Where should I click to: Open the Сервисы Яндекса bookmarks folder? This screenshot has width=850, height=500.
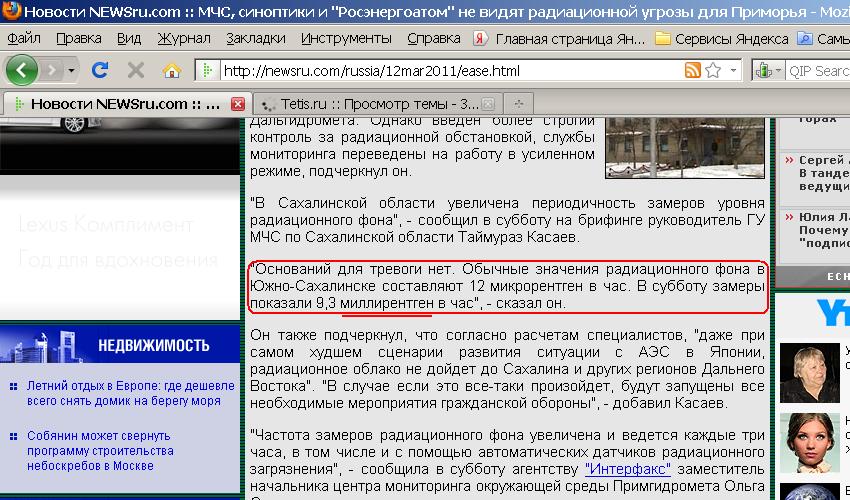coord(722,39)
